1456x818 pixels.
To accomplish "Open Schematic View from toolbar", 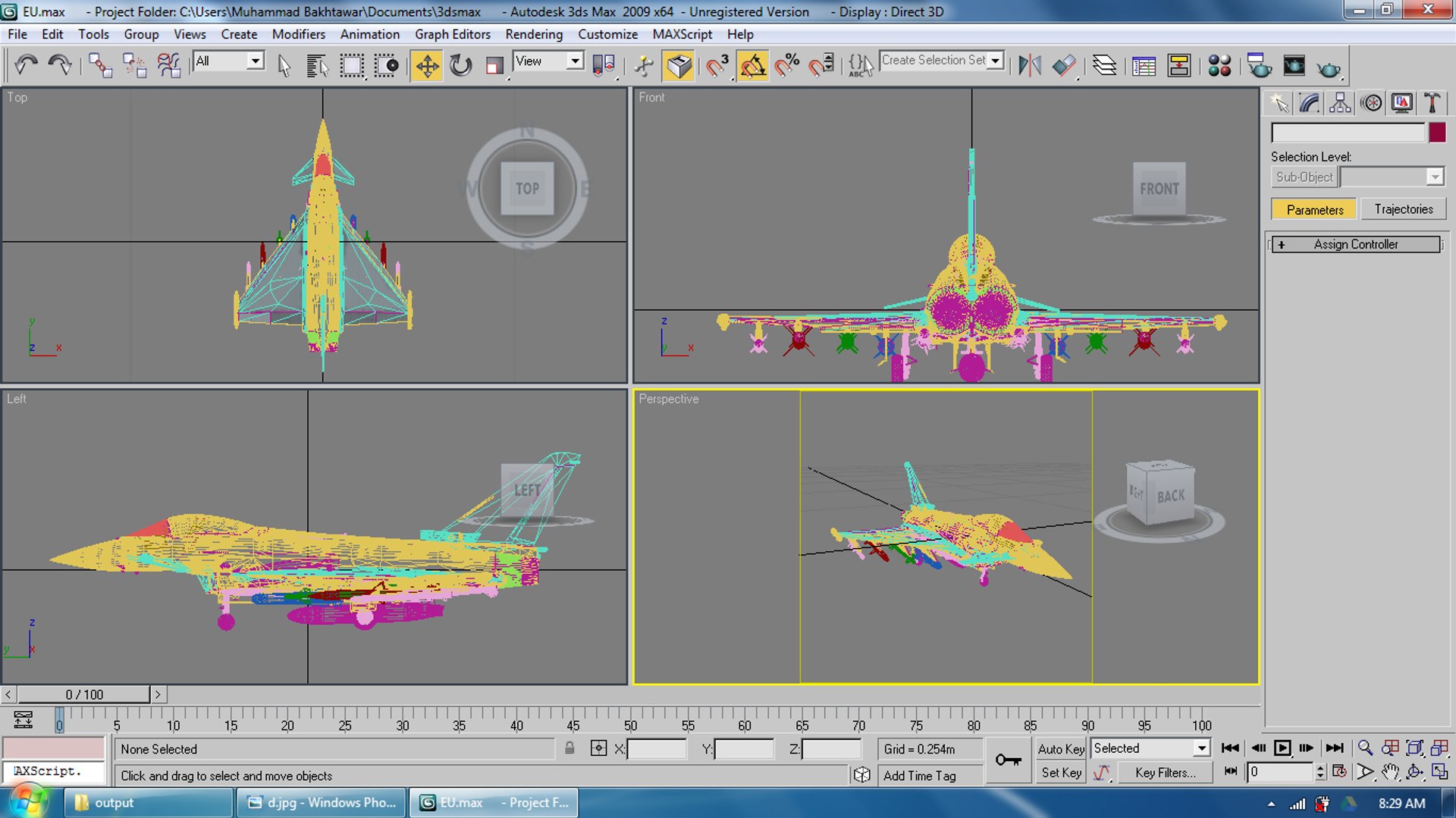I will click(x=1179, y=65).
